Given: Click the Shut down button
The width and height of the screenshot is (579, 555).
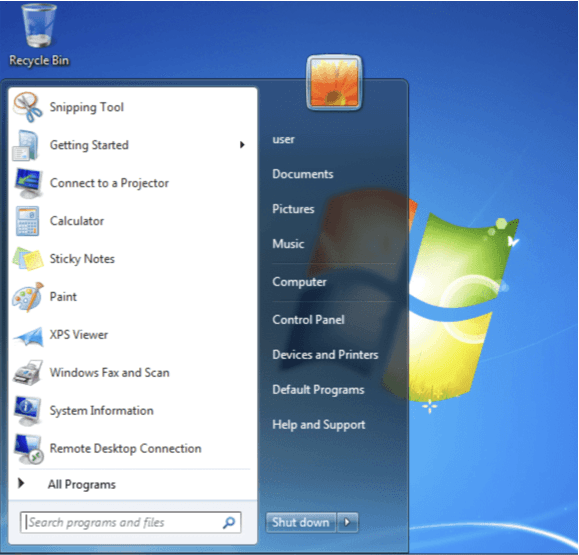Looking at the screenshot, I should pyautogui.click(x=301, y=522).
